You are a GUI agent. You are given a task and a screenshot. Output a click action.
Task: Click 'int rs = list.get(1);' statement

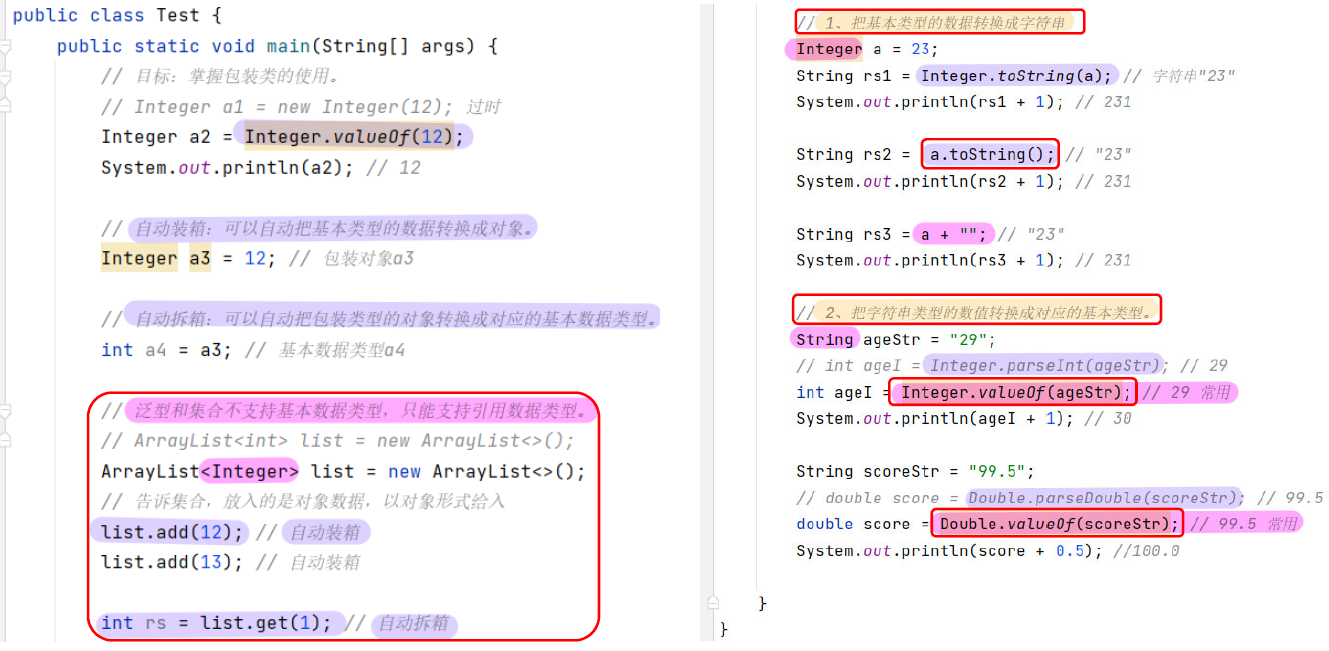[216, 623]
